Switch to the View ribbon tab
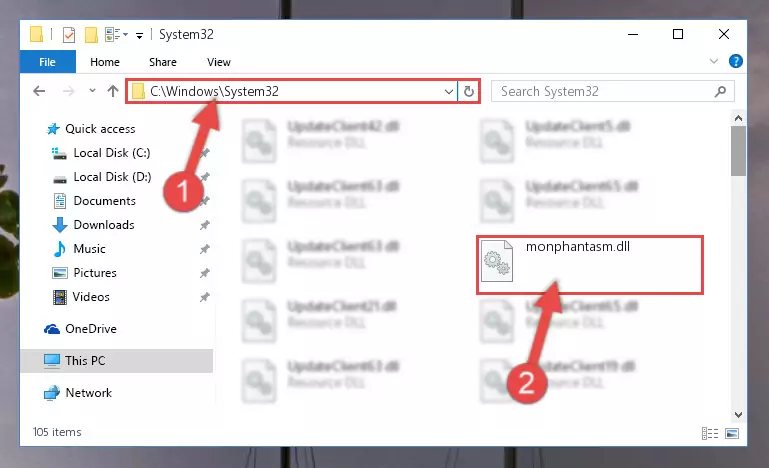The width and height of the screenshot is (769, 468). click(x=219, y=62)
